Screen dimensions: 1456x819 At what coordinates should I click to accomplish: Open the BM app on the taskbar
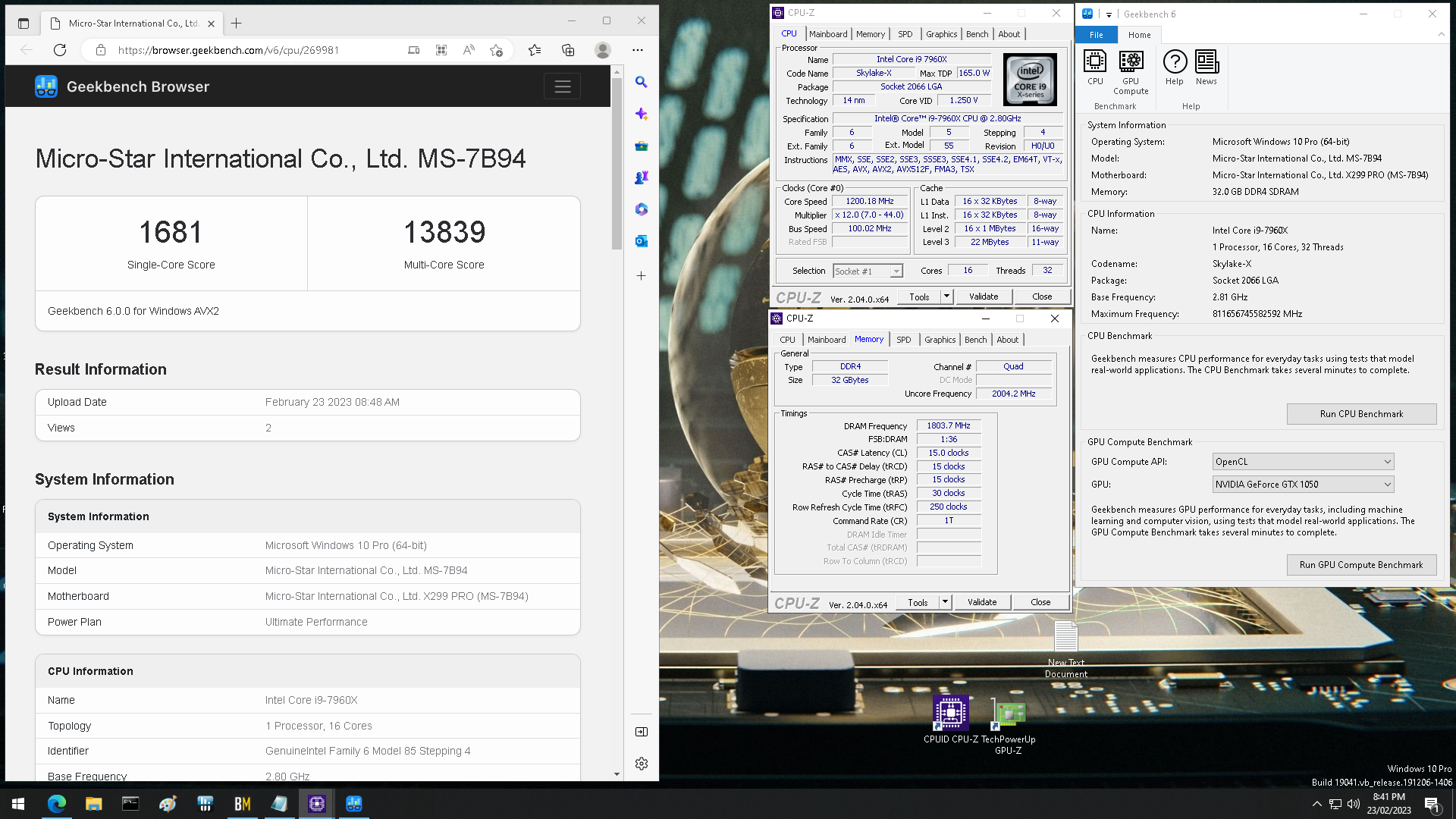click(242, 804)
